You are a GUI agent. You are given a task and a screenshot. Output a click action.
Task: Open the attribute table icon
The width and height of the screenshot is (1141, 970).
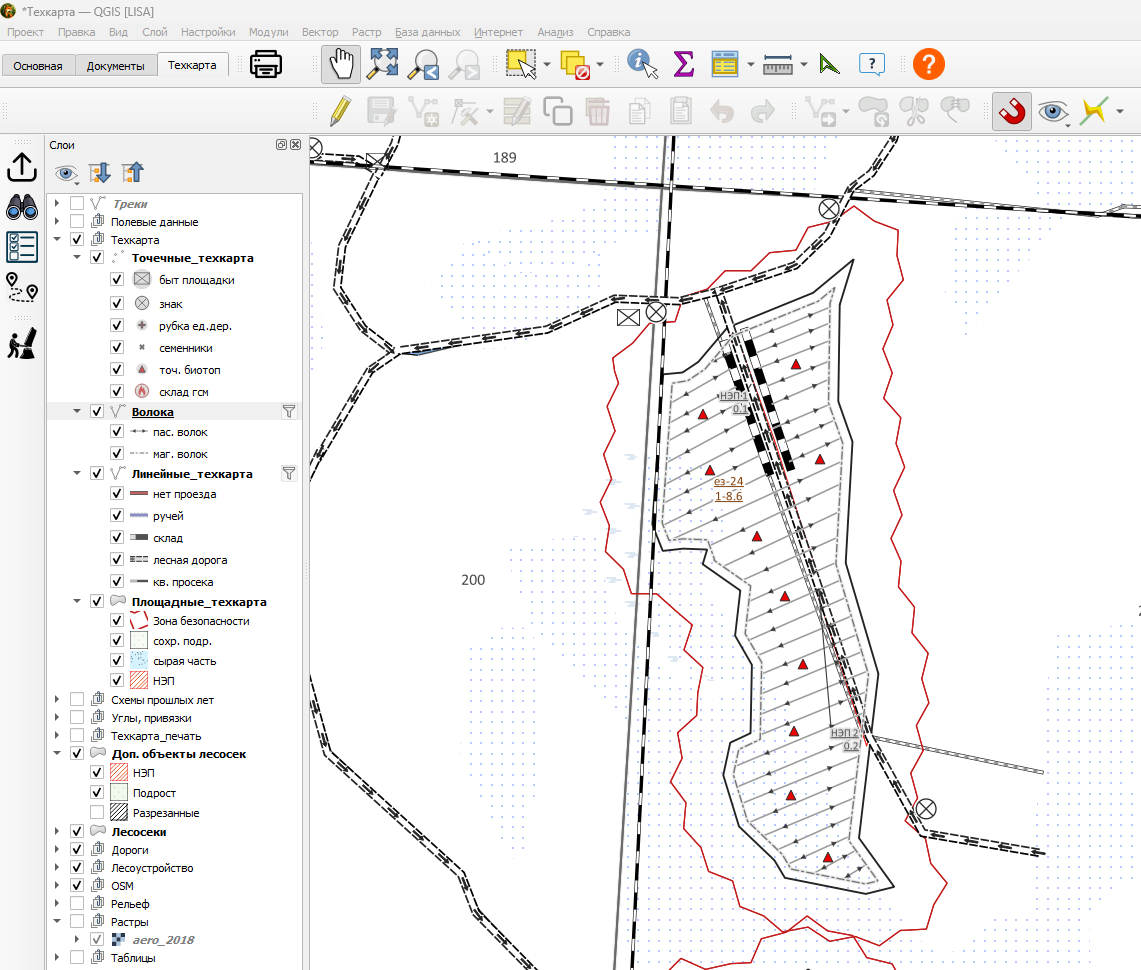pos(725,64)
